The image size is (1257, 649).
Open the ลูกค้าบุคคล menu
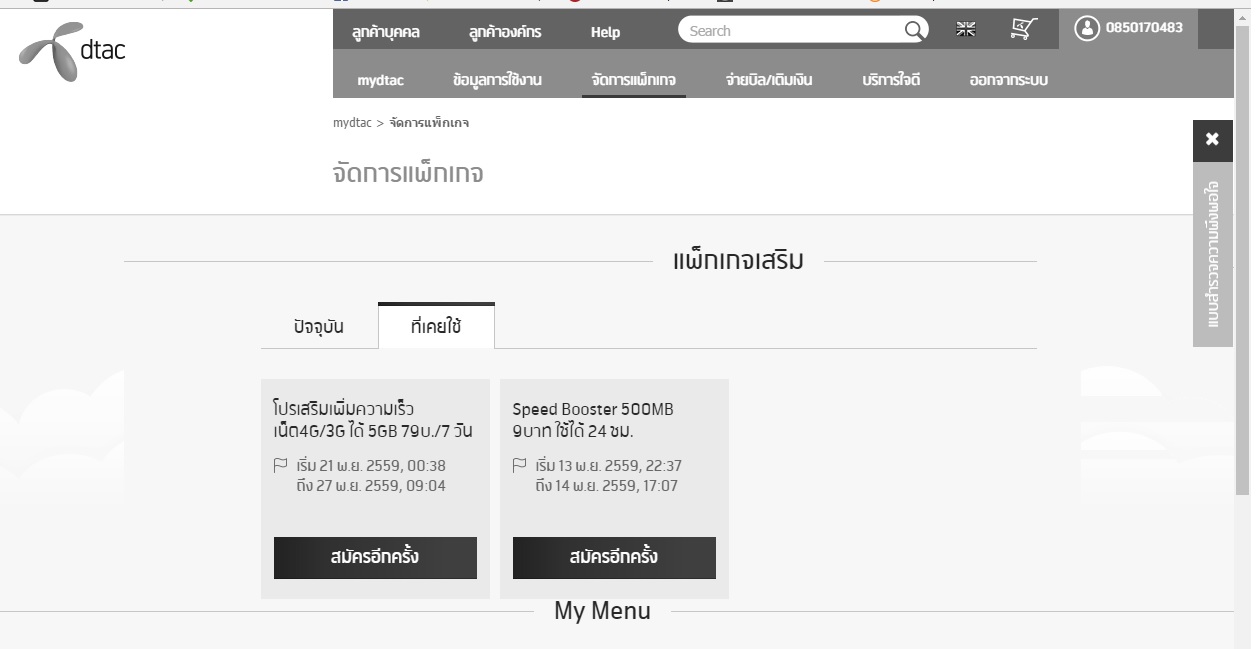coord(386,32)
